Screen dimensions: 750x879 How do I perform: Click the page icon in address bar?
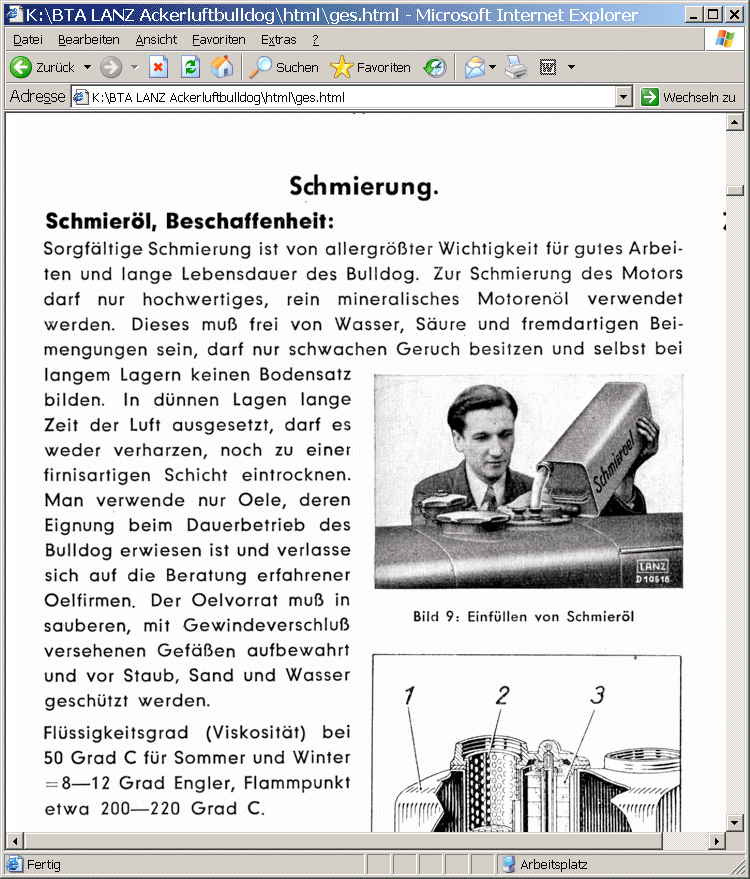click(81, 97)
